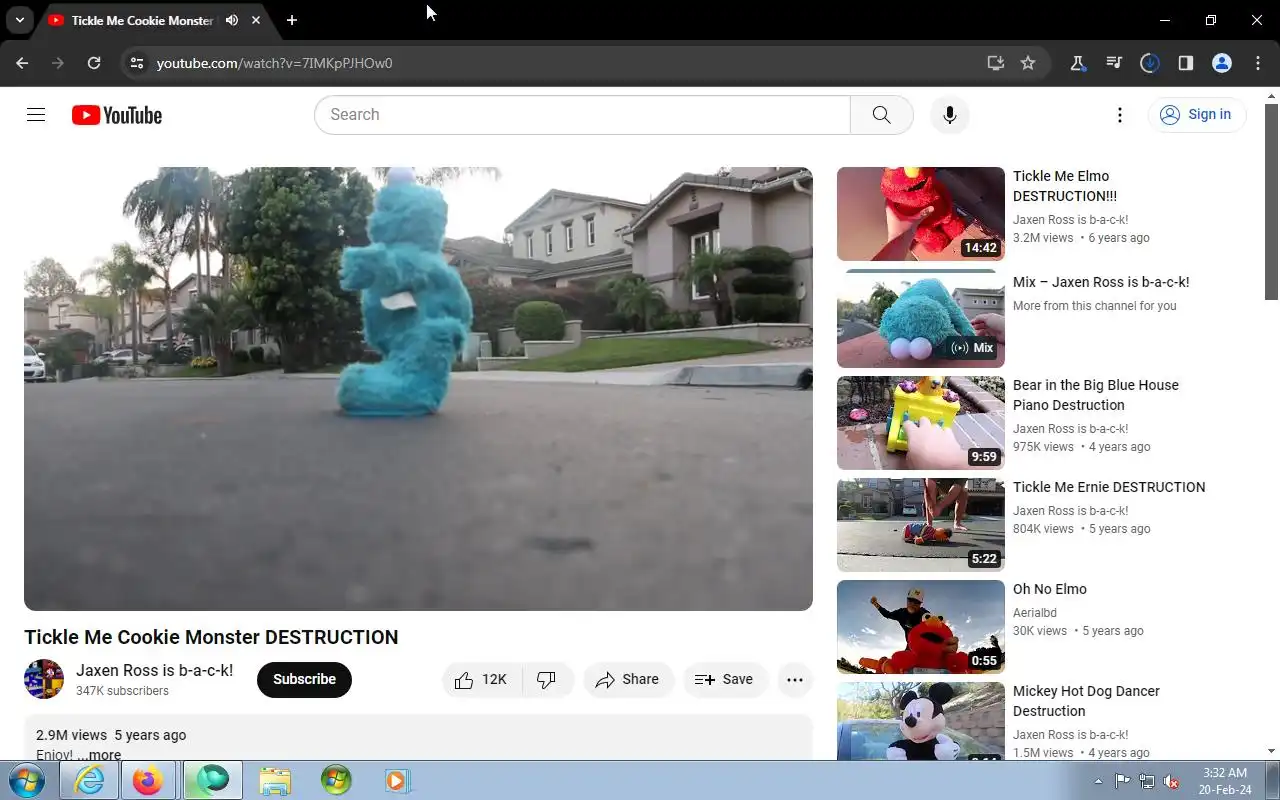The width and height of the screenshot is (1280, 800).
Task: Open a new browser tab
Action: pyautogui.click(x=291, y=20)
